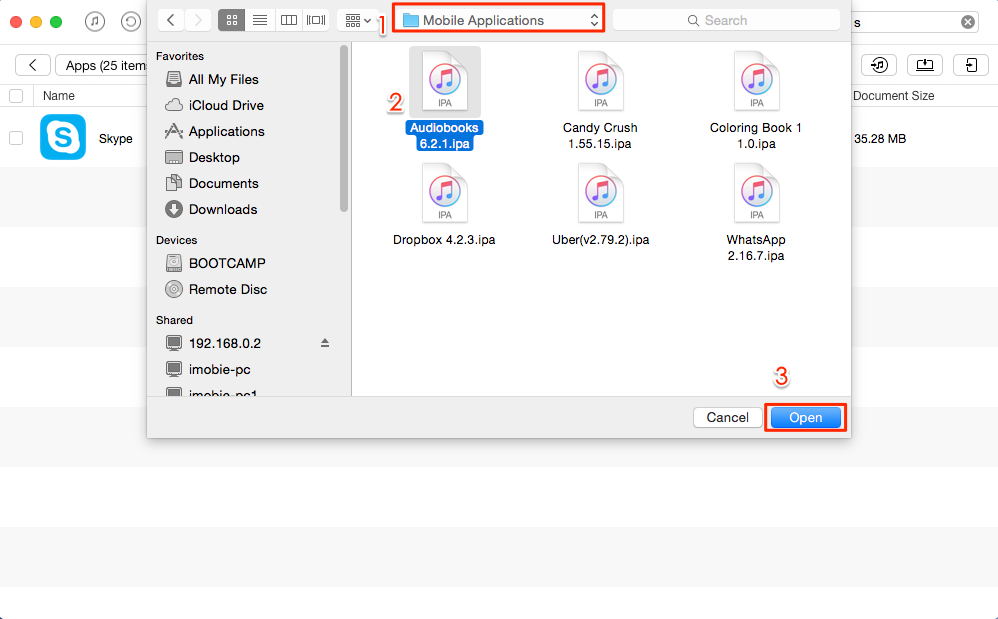Screen dimensions: 998x619
Task: Check the Skype app checkbox
Action: tap(16, 138)
